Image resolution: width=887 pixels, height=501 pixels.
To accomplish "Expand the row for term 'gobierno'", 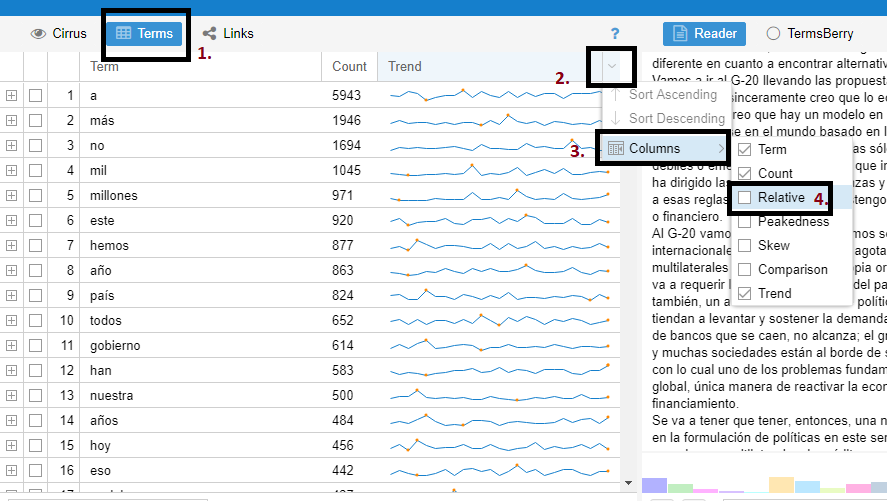I will pos(12,345).
